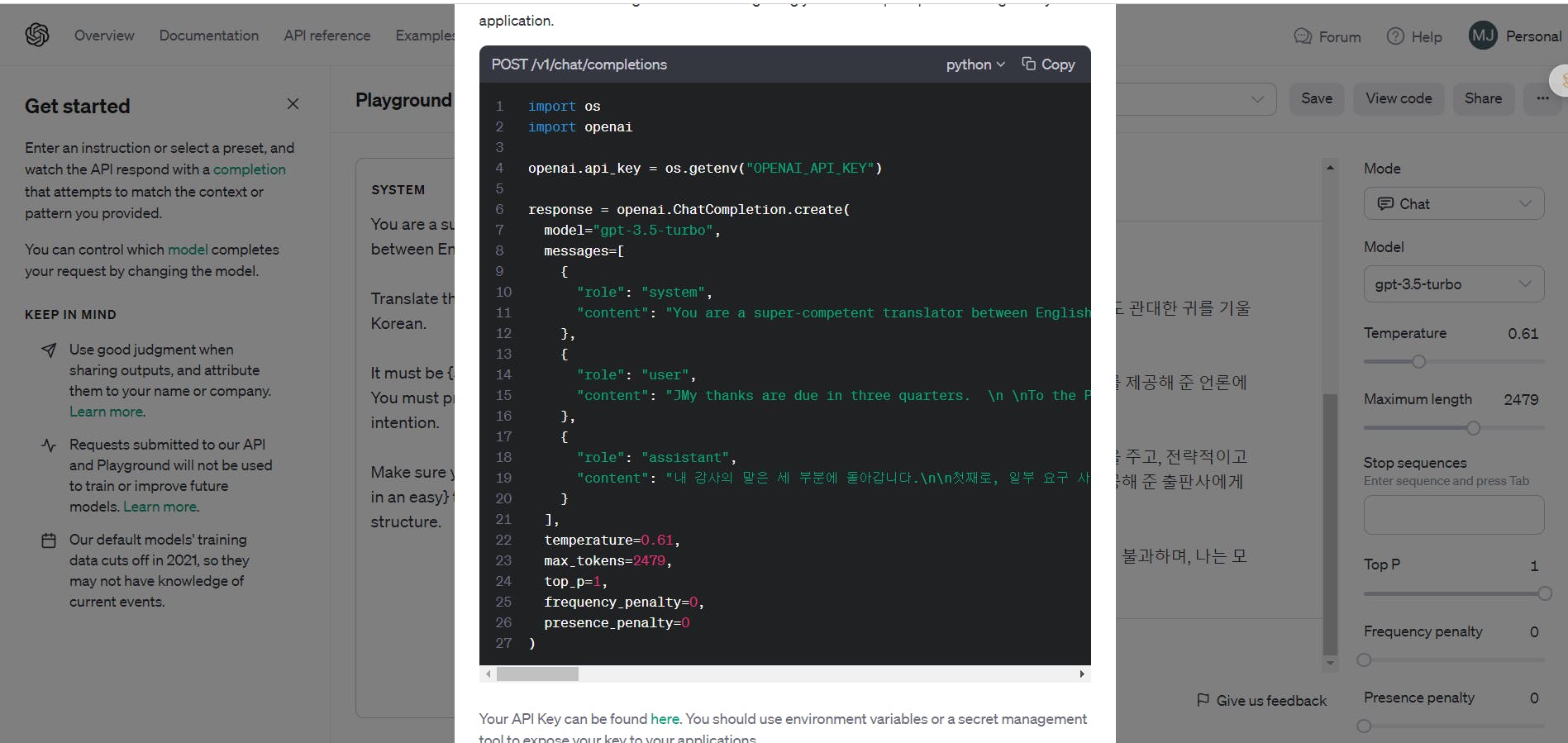Copy the code snippet

coord(1048,64)
